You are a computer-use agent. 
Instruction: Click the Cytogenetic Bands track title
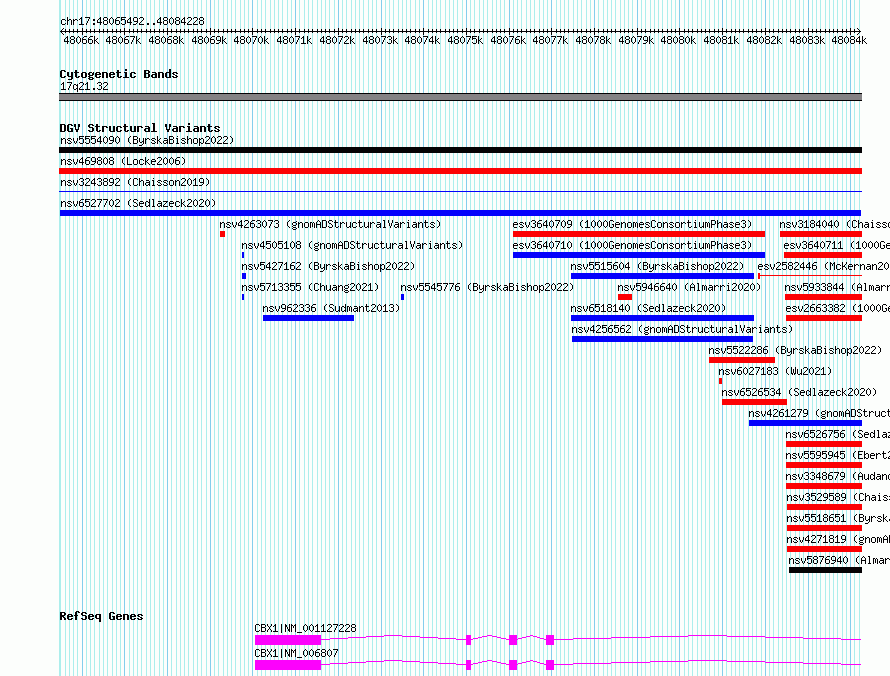click(x=119, y=74)
